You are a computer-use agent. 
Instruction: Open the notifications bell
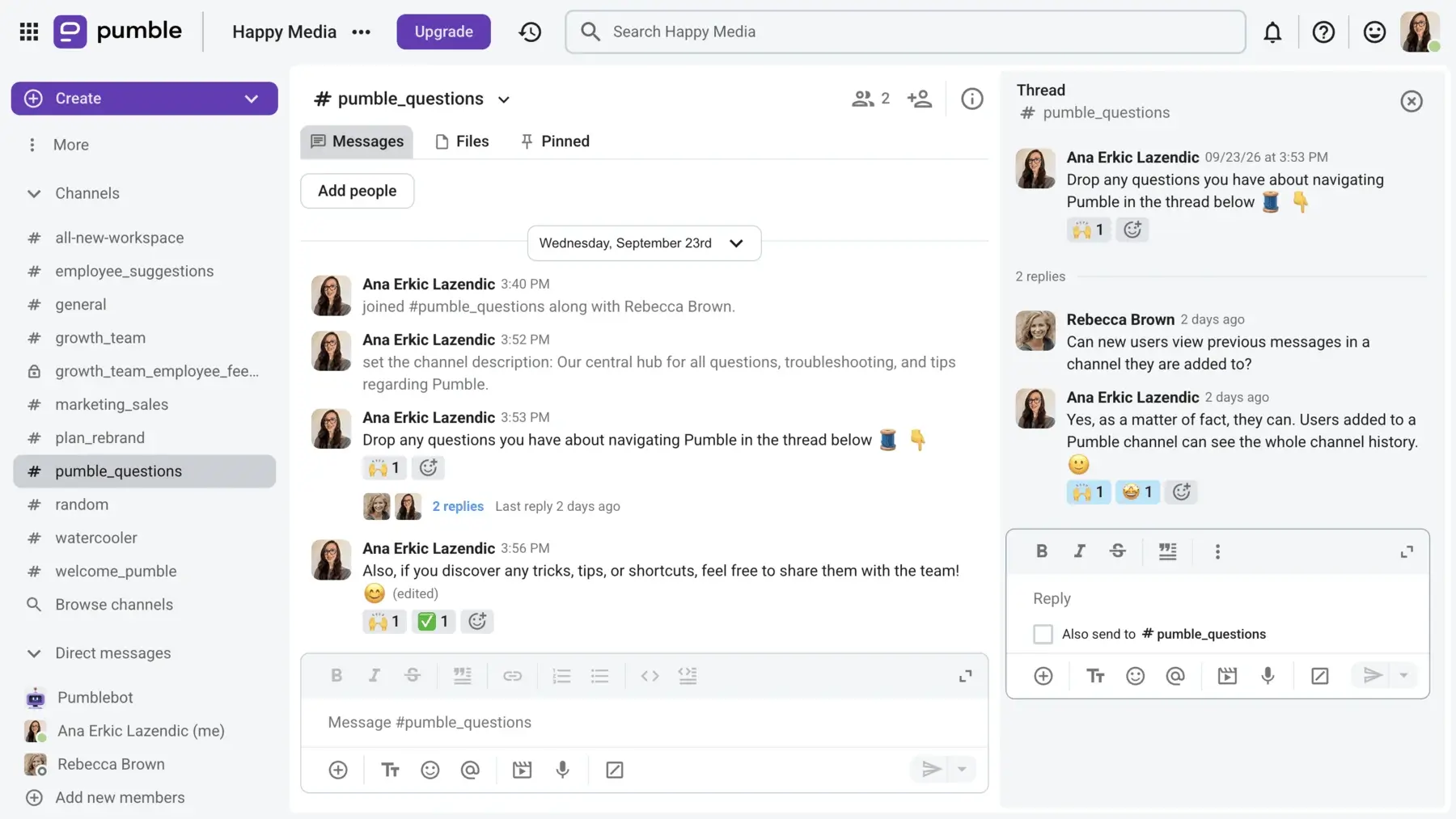(1272, 32)
